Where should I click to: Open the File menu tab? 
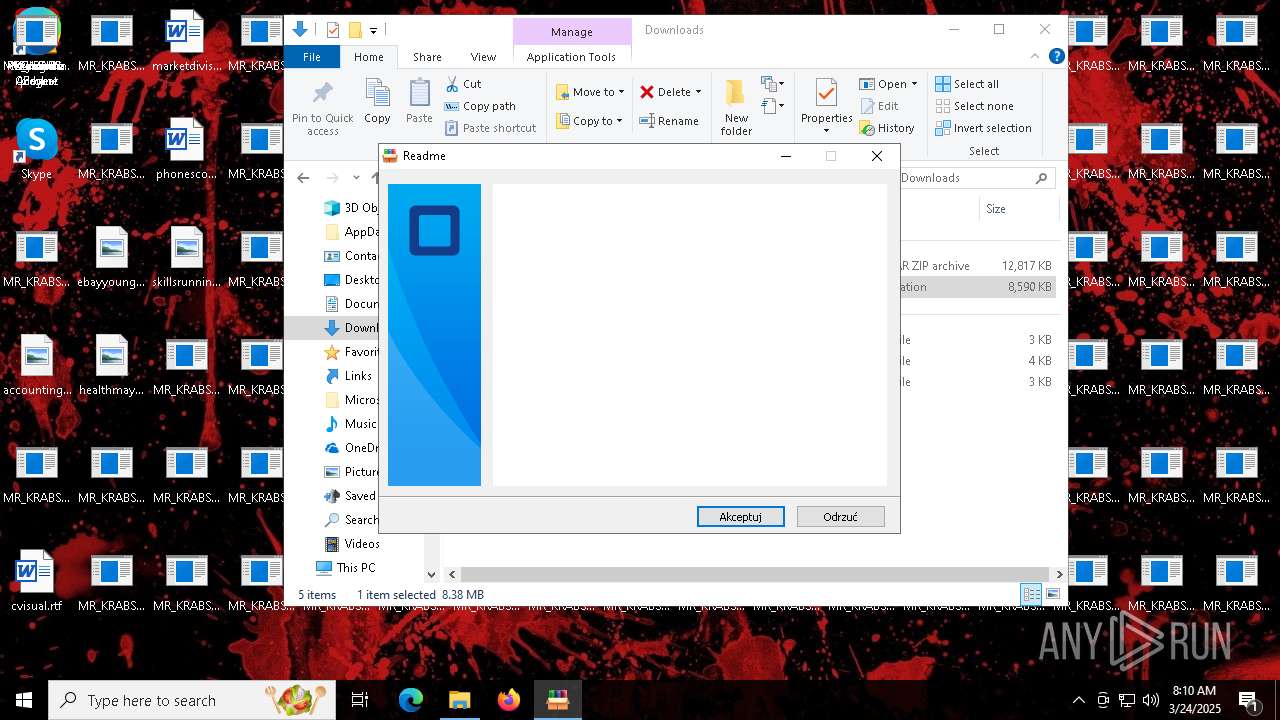312,57
